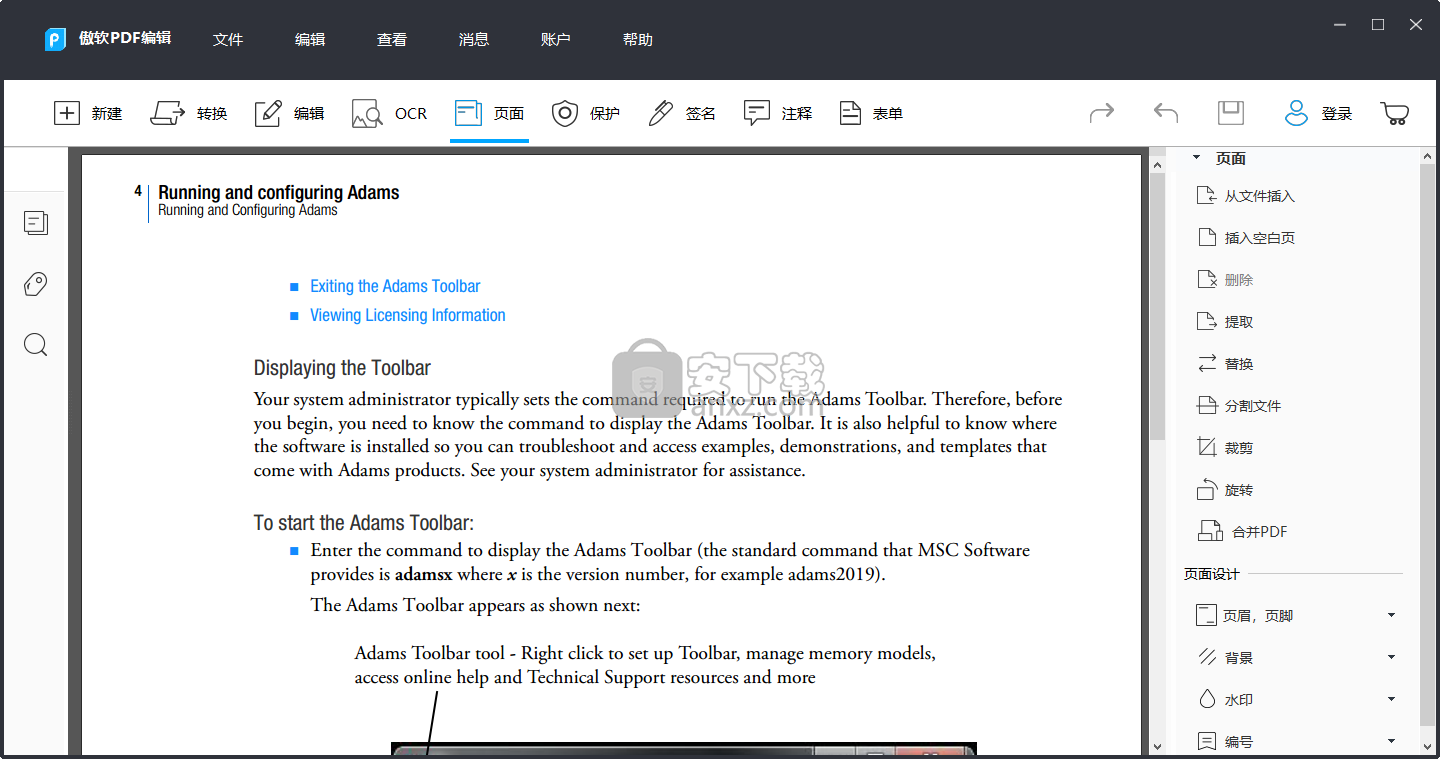Open the 账户 (Account) menu

(556, 40)
